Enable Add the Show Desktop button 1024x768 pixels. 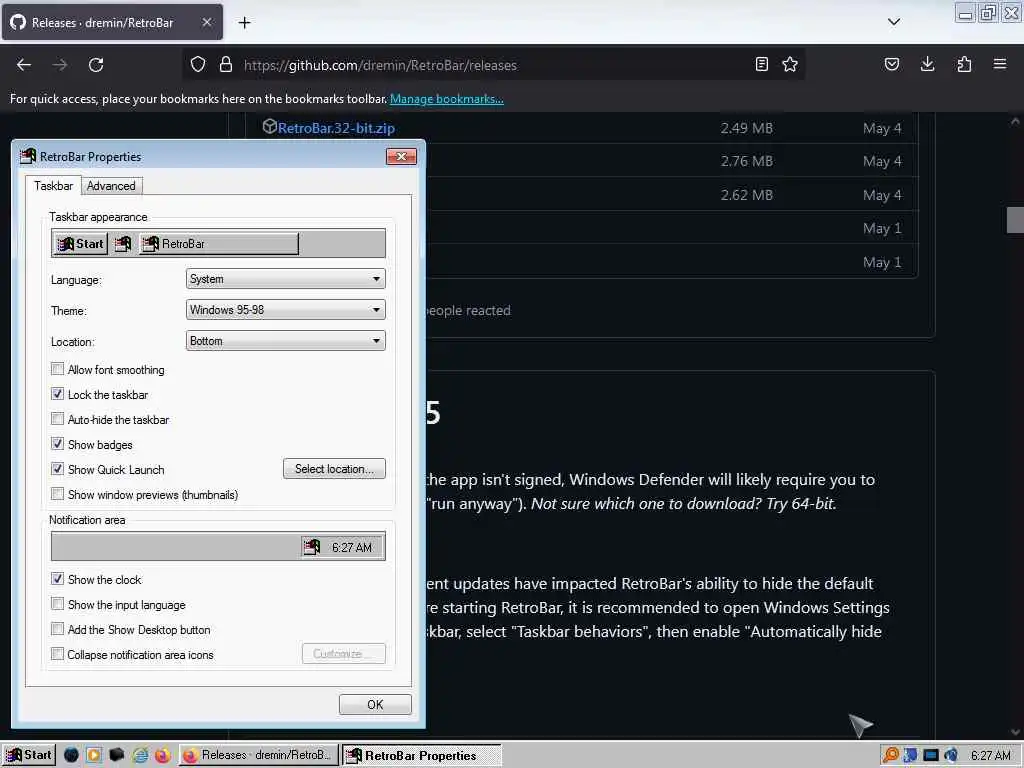(x=57, y=629)
